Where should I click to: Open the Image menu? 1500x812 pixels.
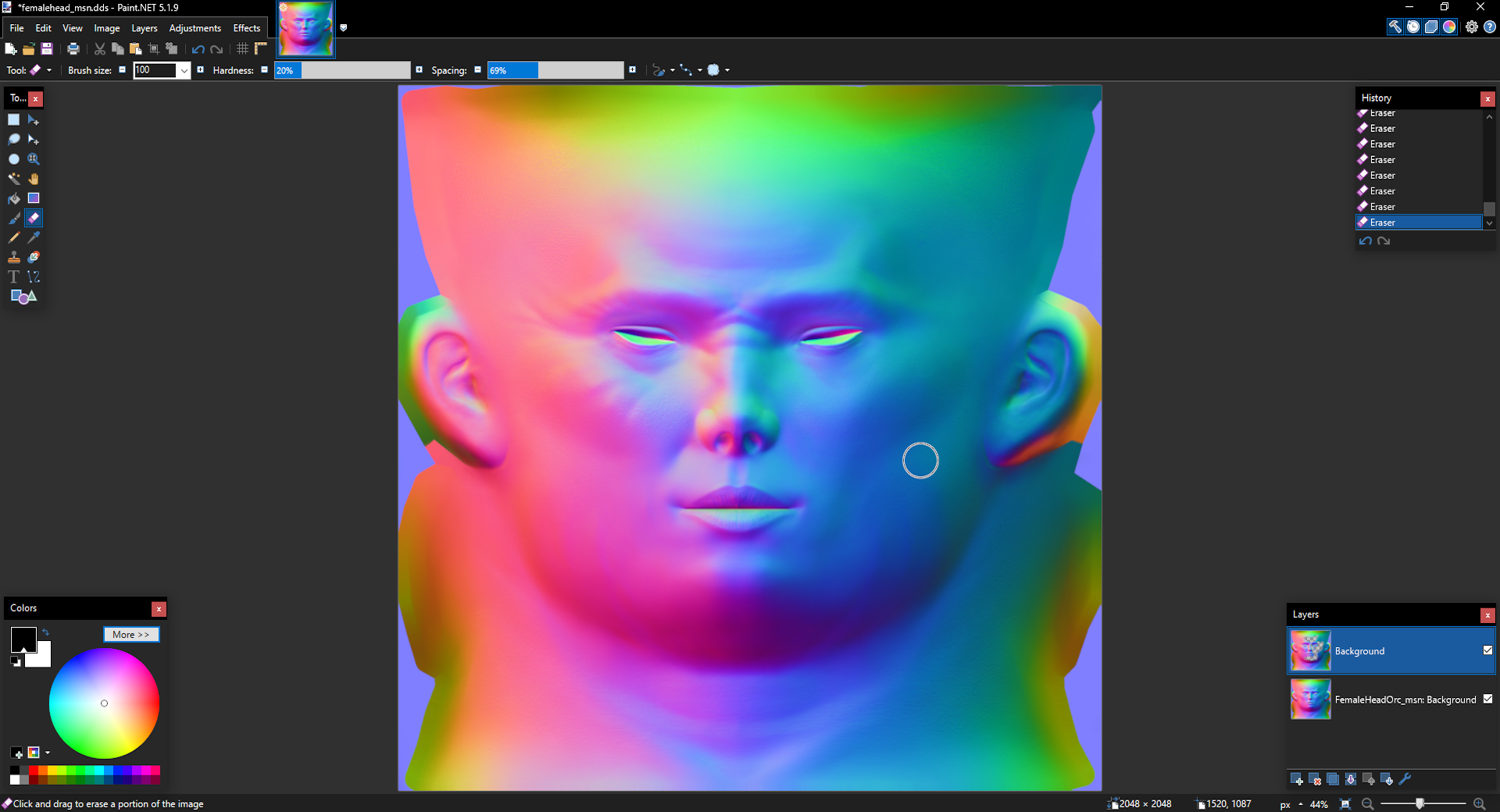107,28
